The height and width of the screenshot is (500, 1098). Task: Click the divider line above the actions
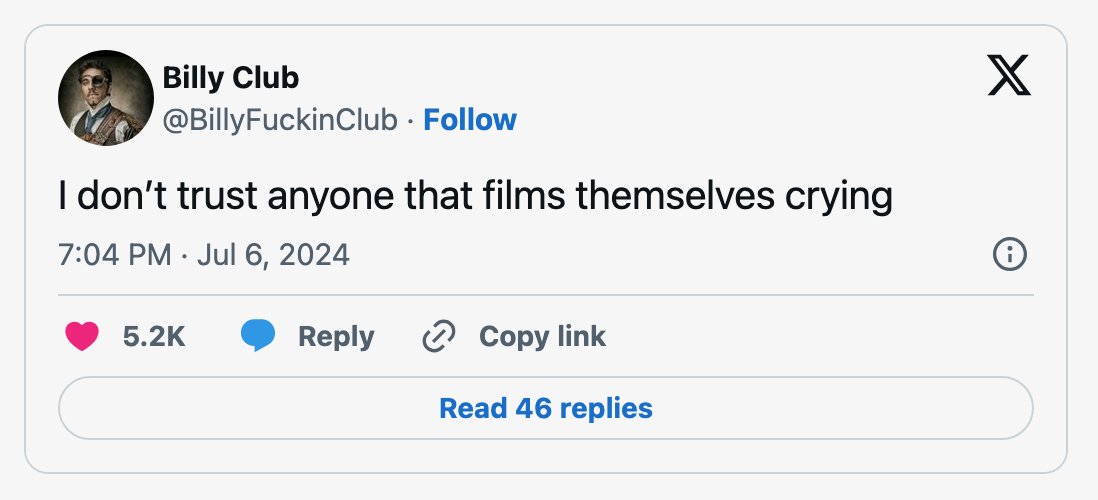[x=545, y=295]
